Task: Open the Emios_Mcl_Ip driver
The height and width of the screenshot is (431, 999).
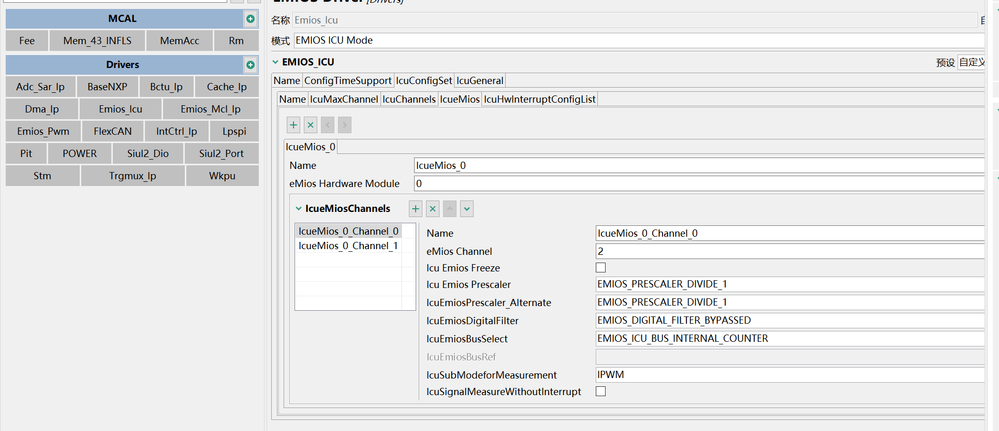Action: pos(211,109)
